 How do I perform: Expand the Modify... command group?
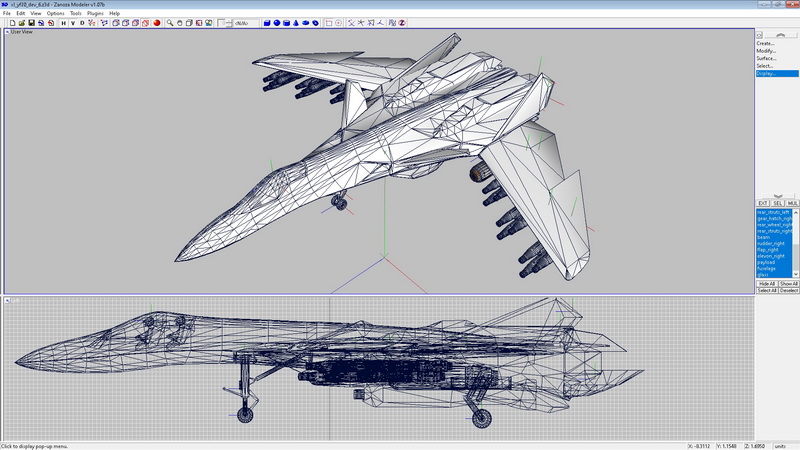click(x=766, y=51)
